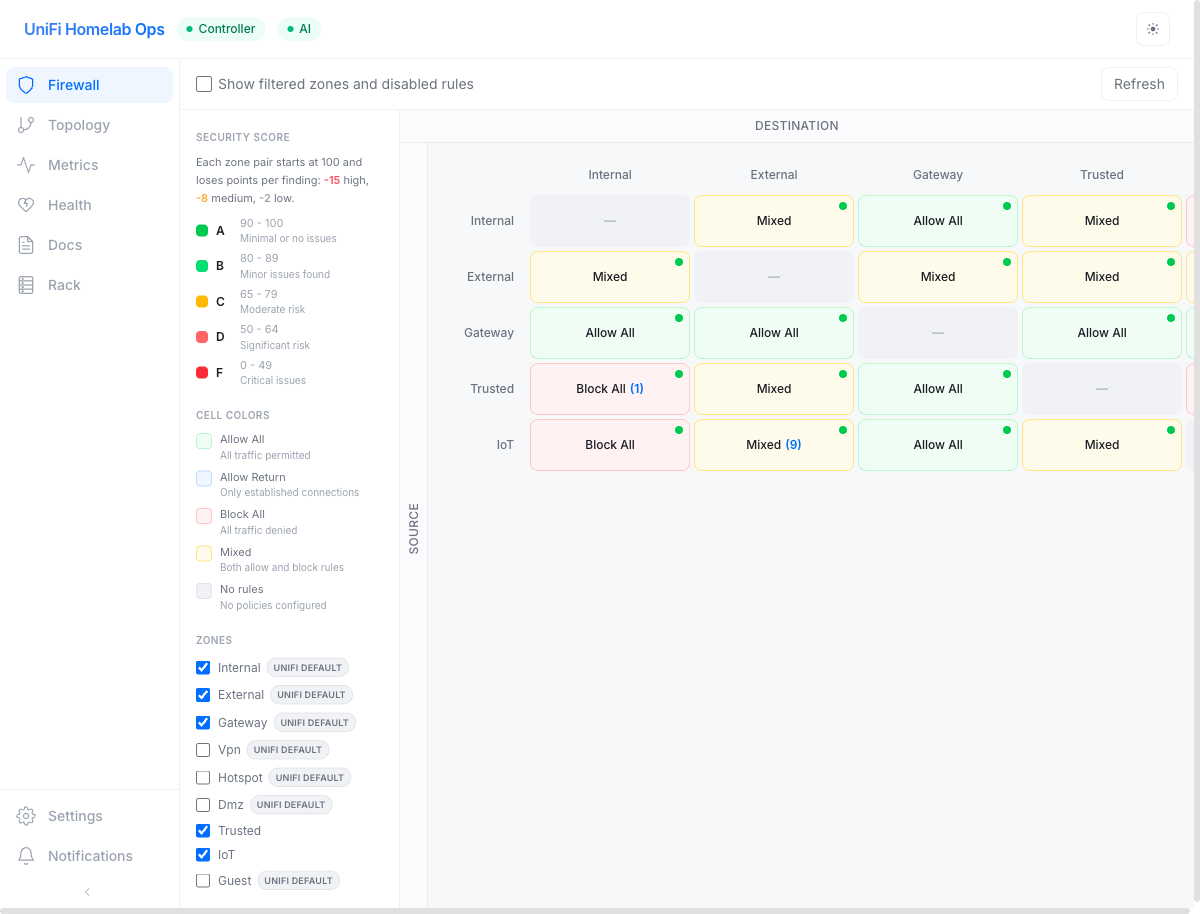Enable the Guest zone checkbox
1200x914 pixels.
(203, 880)
